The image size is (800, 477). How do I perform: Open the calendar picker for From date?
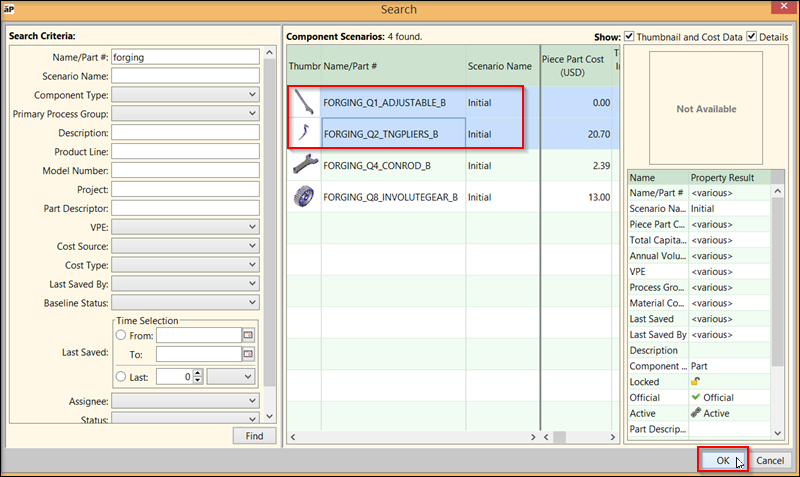point(249,335)
